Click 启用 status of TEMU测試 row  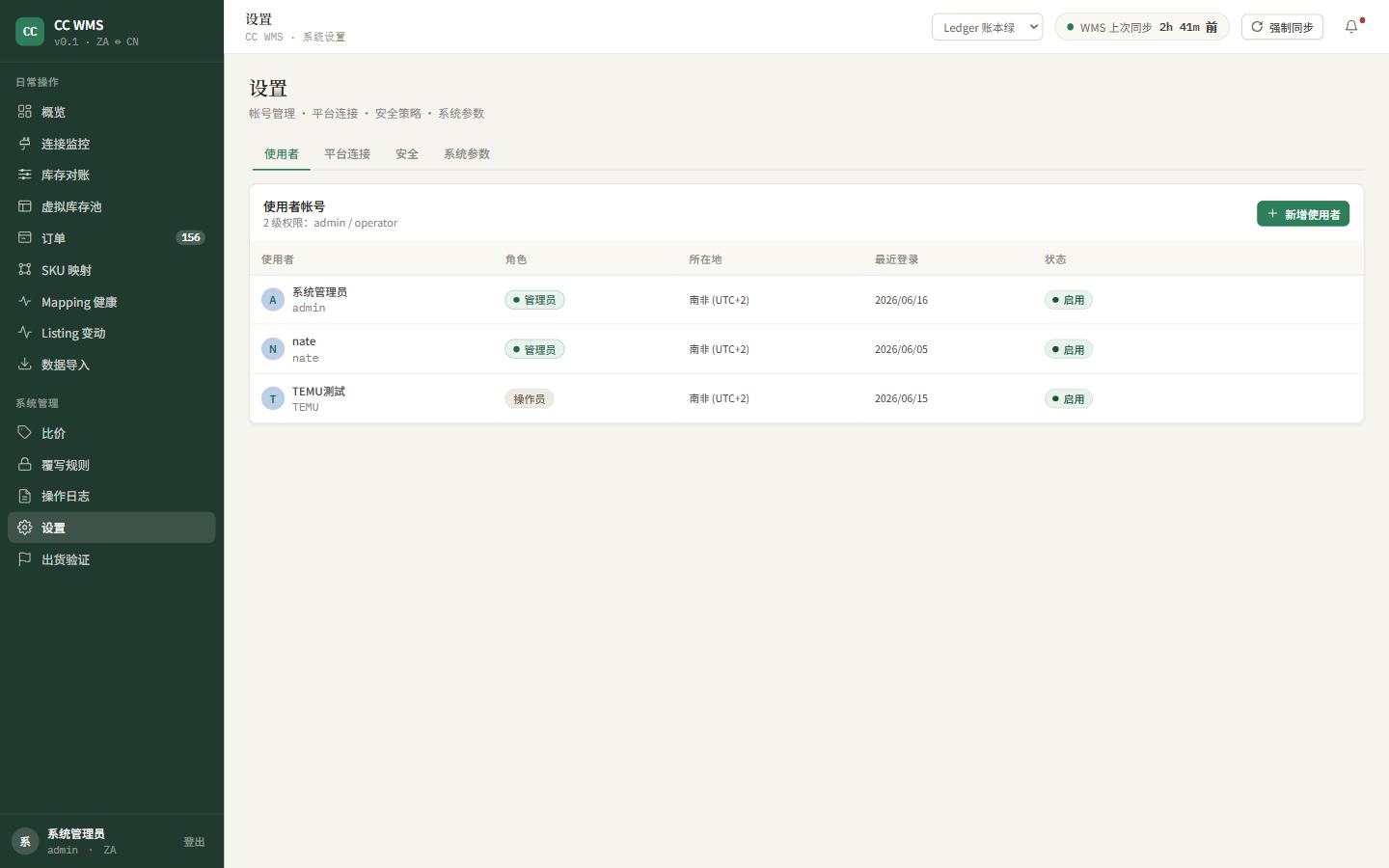pyautogui.click(x=1068, y=398)
